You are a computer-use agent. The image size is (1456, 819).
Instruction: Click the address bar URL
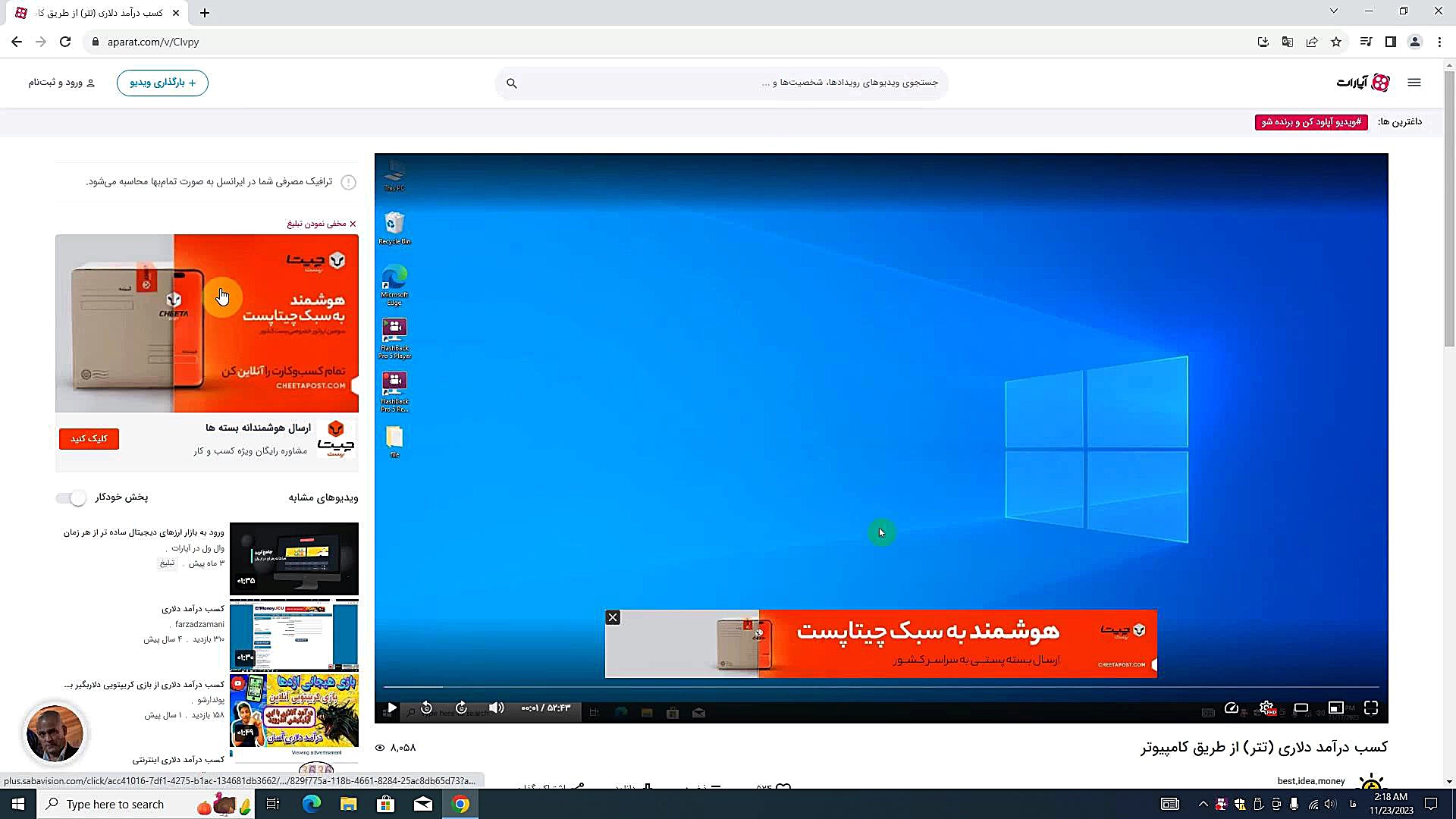[153, 42]
